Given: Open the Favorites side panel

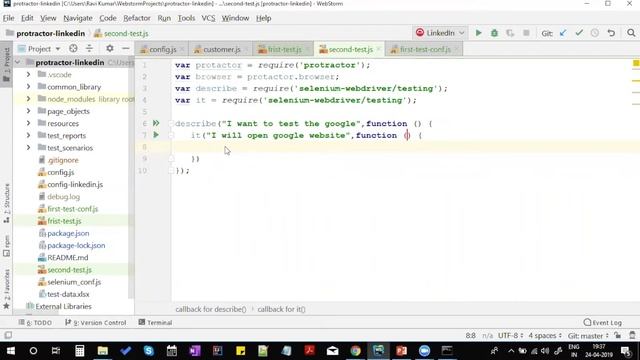Looking at the screenshot, I should [7, 289].
